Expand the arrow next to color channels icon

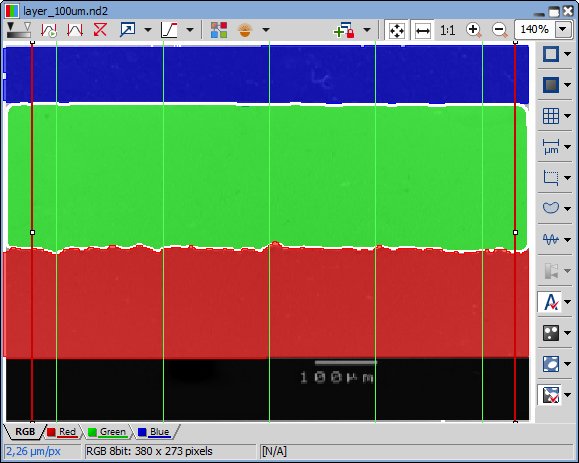(x=266, y=30)
